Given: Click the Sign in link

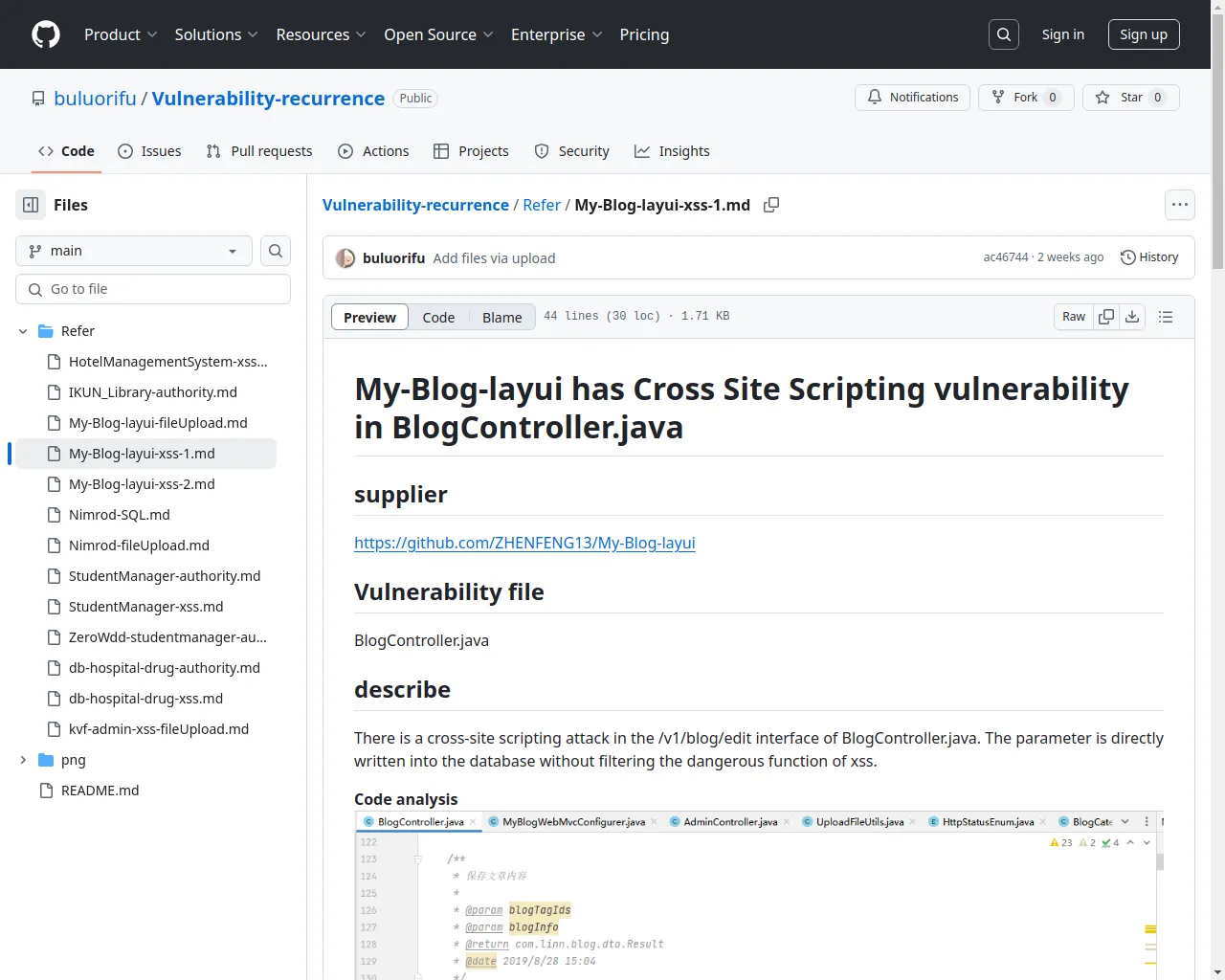Looking at the screenshot, I should [x=1063, y=34].
